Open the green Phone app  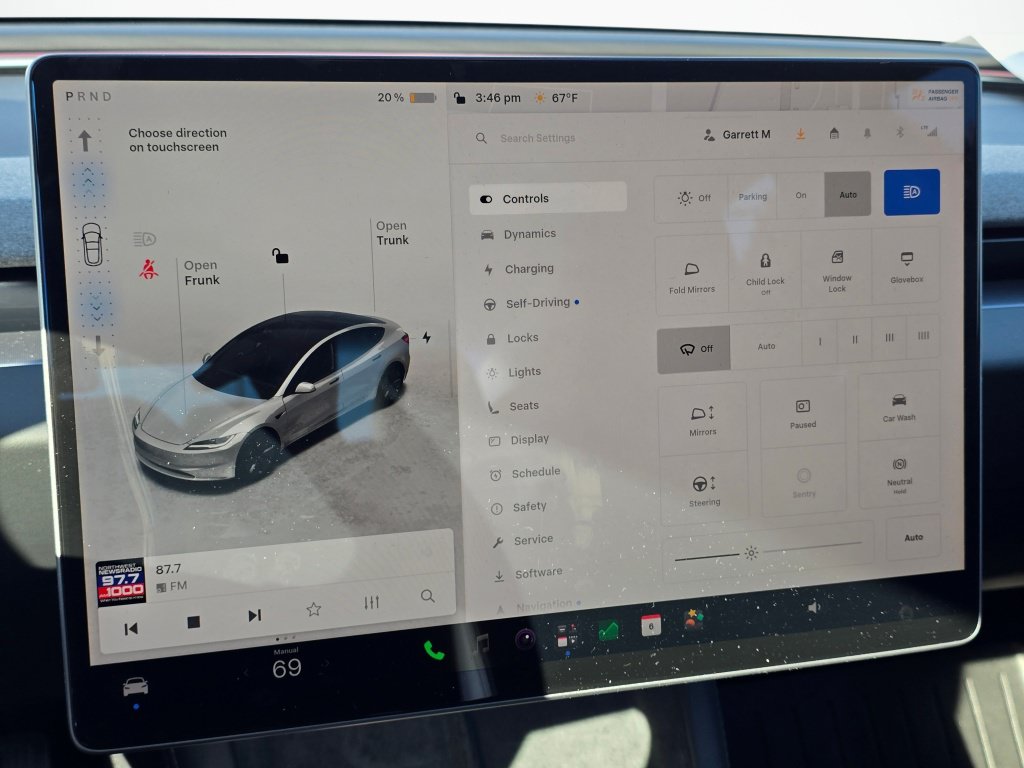434,650
